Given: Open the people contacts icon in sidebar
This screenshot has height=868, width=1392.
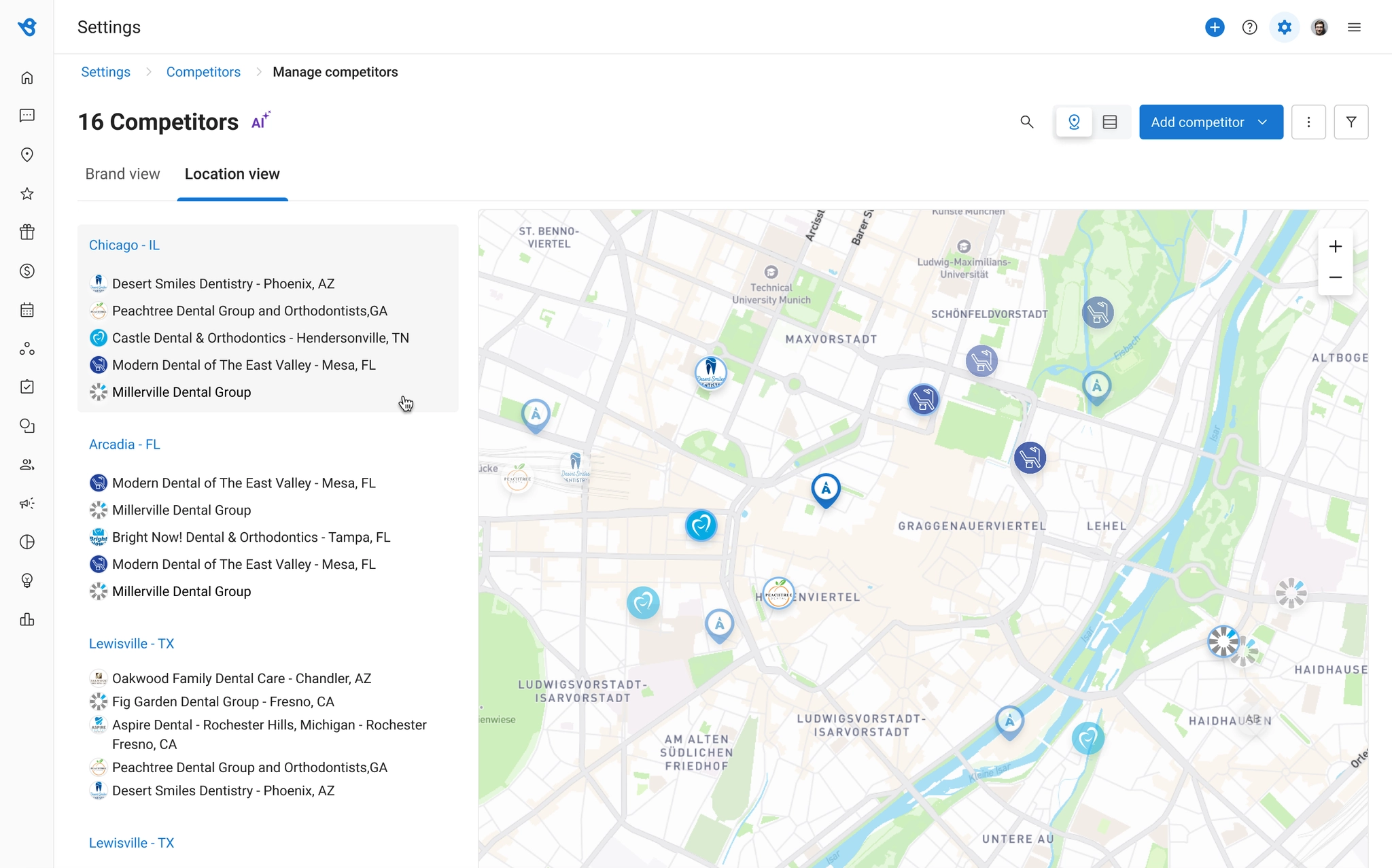Looking at the screenshot, I should click(x=27, y=465).
